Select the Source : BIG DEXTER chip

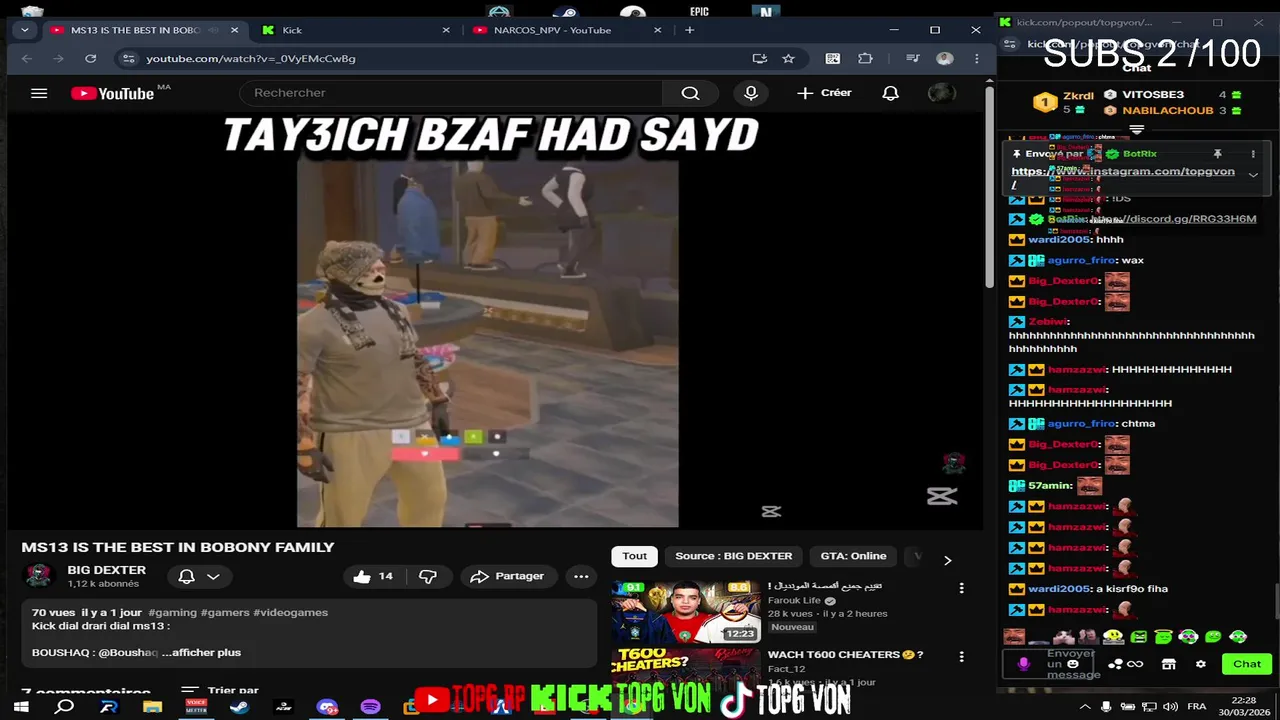click(734, 556)
